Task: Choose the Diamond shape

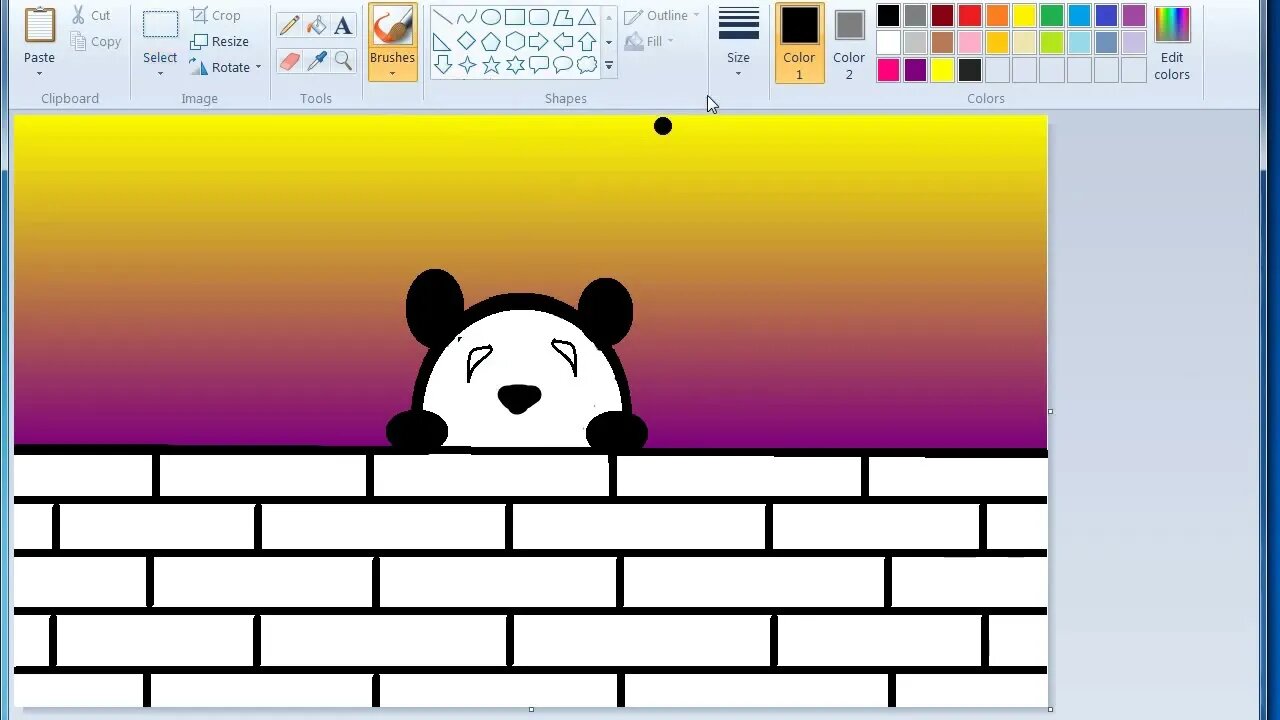Action: coord(466,41)
